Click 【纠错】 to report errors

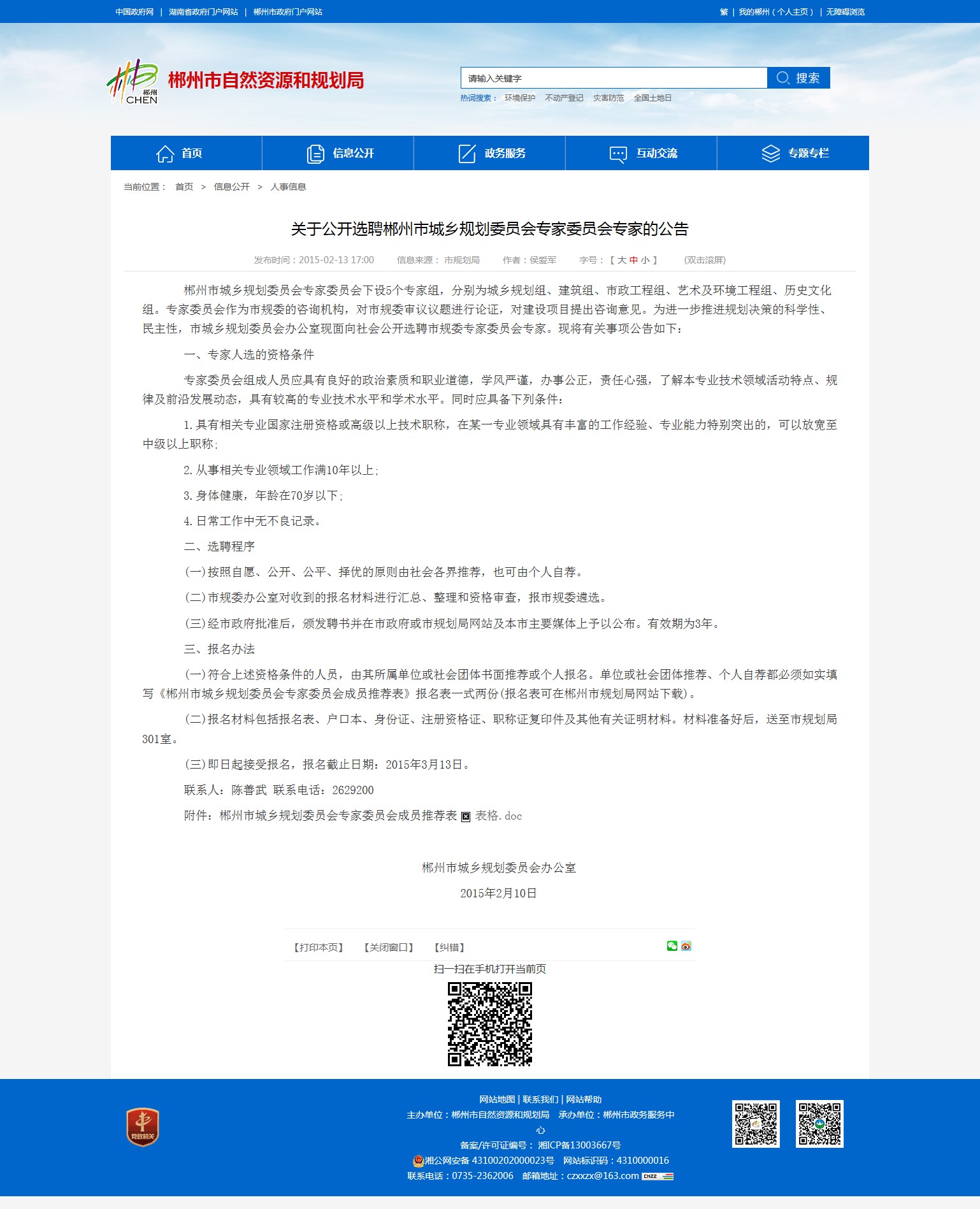449,948
